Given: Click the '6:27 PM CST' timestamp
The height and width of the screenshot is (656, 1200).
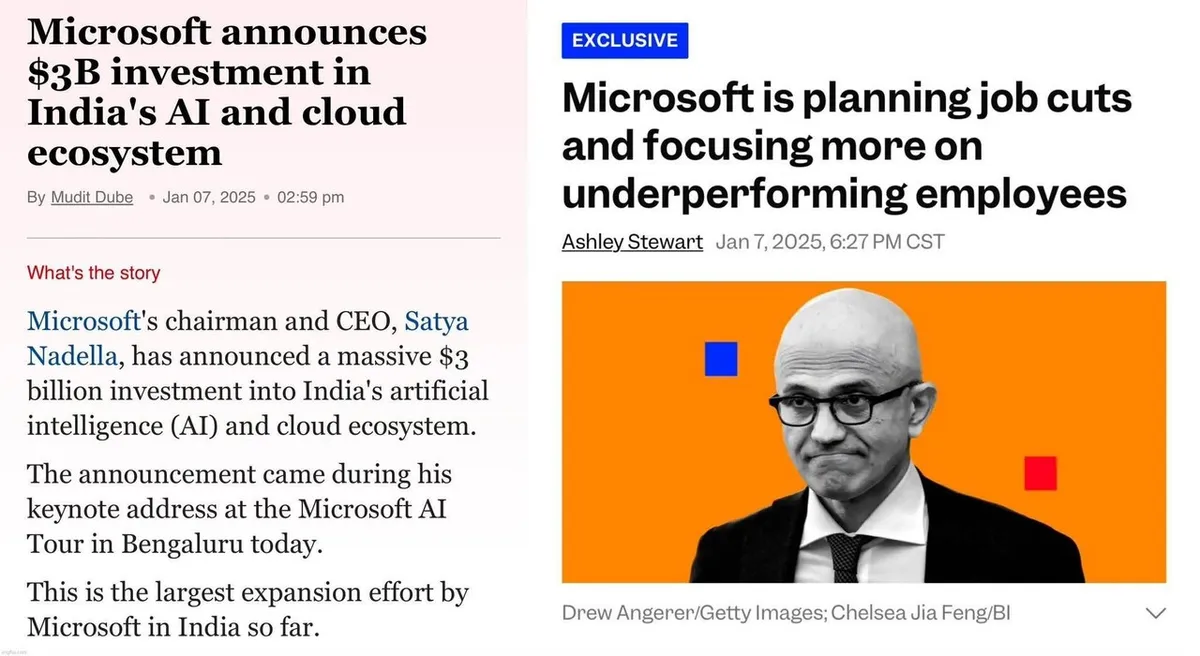Looking at the screenshot, I should [887, 242].
